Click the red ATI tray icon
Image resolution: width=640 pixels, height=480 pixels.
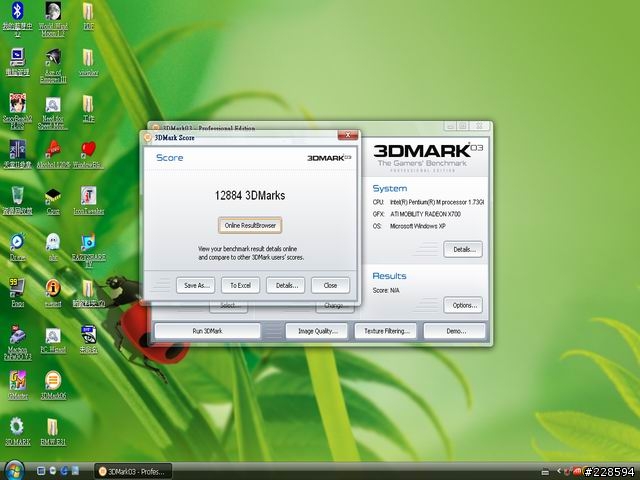pos(577,472)
